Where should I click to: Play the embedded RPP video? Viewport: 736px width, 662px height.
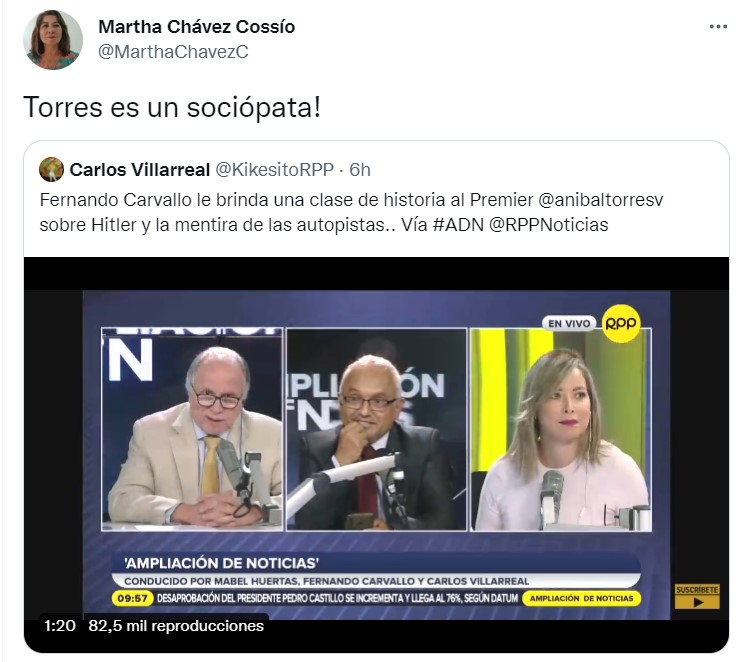click(x=376, y=454)
